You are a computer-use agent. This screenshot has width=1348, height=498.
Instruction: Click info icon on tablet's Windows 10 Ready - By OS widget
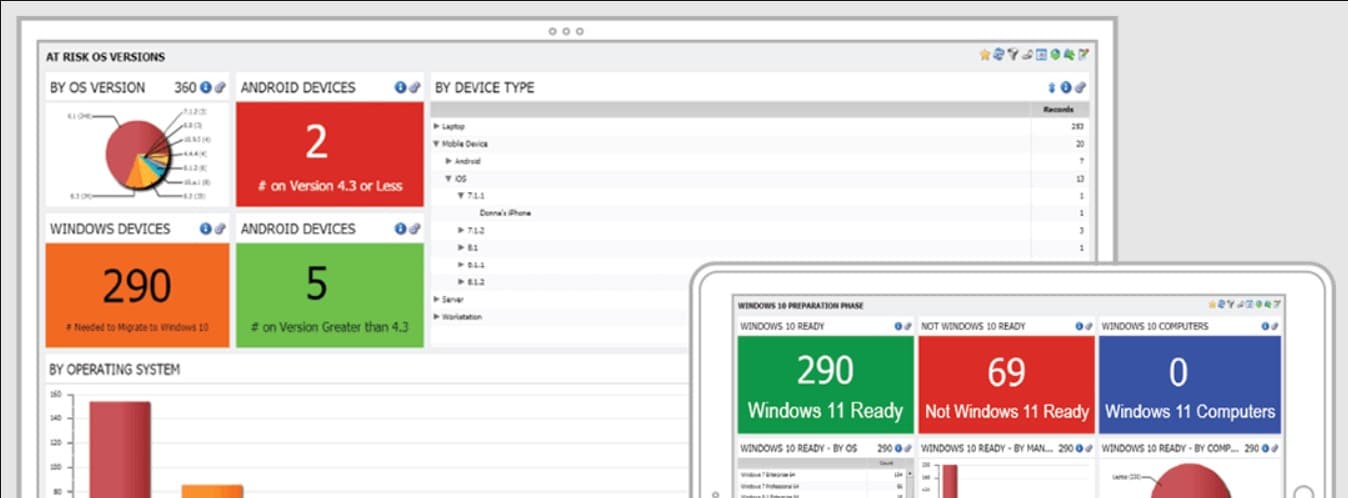click(x=898, y=449)
